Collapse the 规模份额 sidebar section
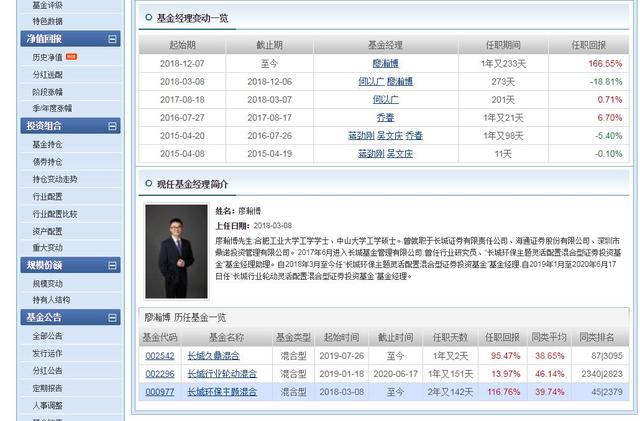Screen dimensions: 640x421 [x=112, y=266]
